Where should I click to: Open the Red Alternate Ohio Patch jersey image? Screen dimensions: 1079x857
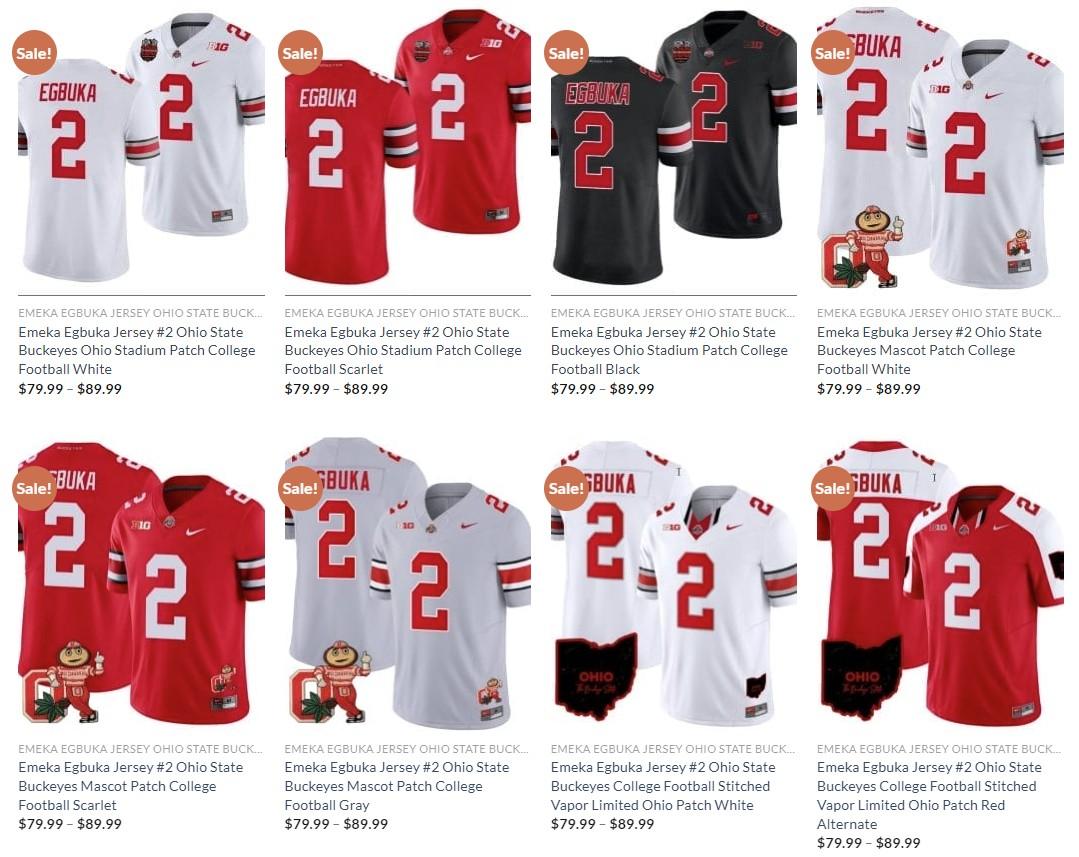tap(940, 584)
